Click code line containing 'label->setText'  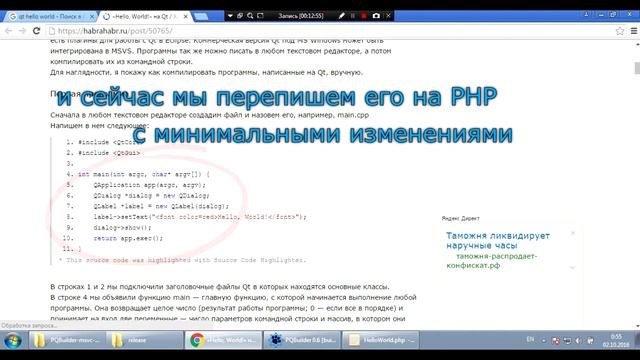pyautogui.click(x=200, y=217)
